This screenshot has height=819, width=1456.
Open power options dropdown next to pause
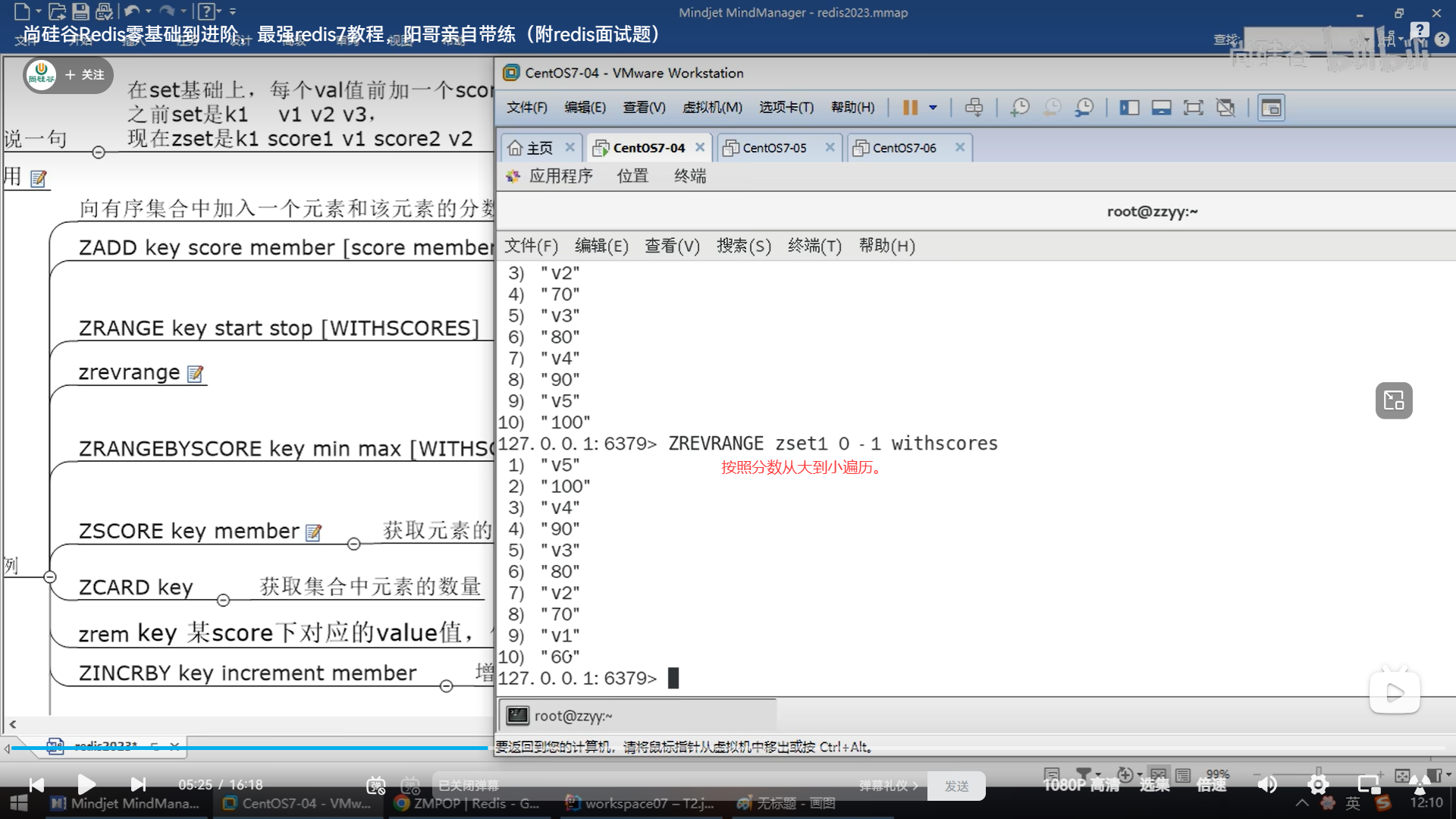[x=934, y=108]
